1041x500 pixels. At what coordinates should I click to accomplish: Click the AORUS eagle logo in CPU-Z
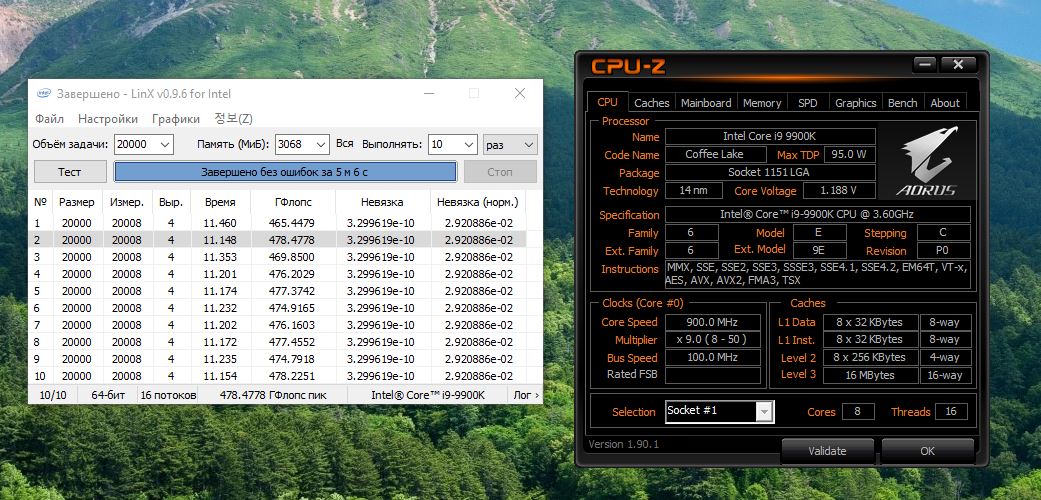[927, 160]
